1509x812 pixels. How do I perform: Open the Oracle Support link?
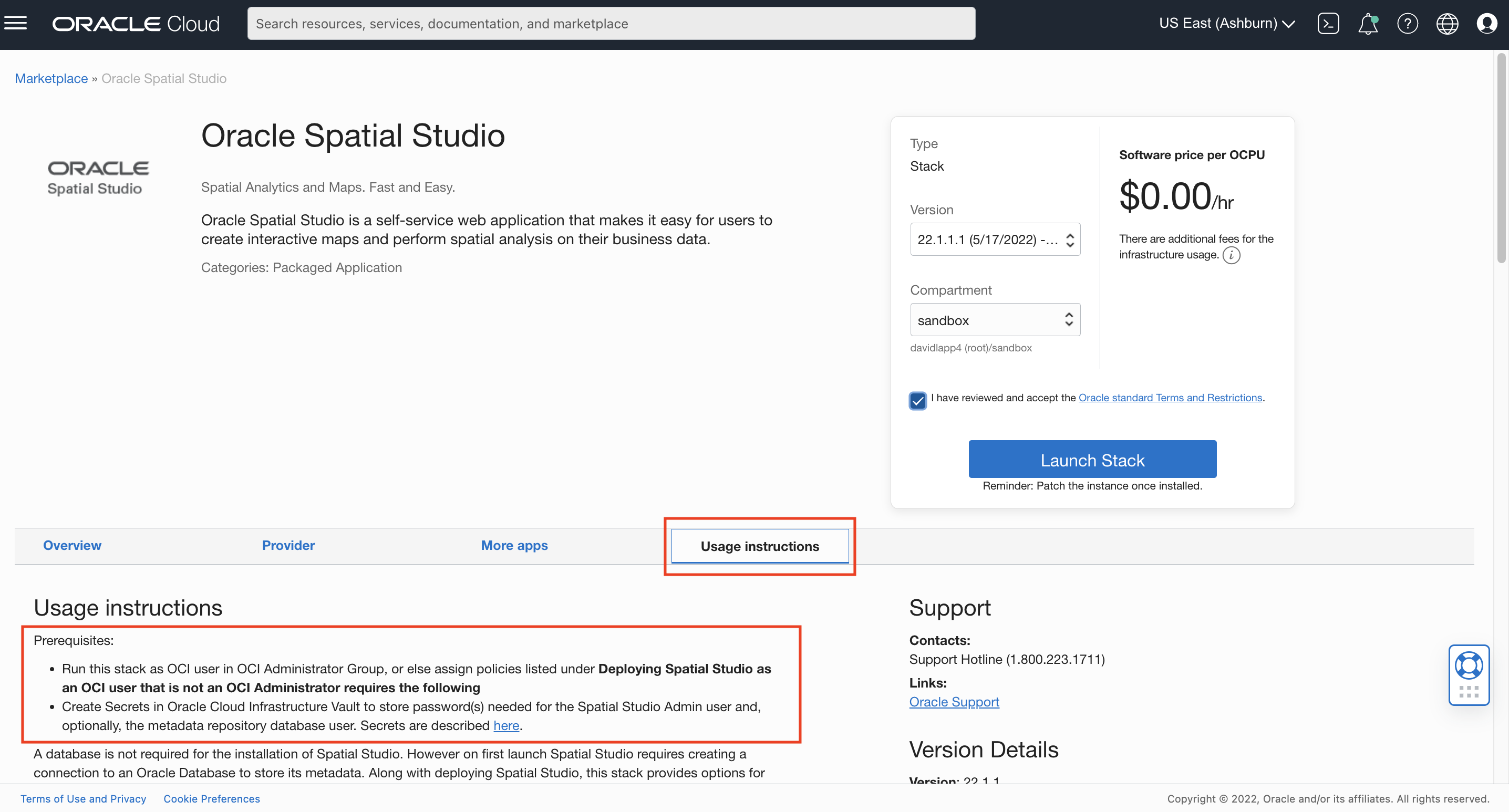click(954, 702)
